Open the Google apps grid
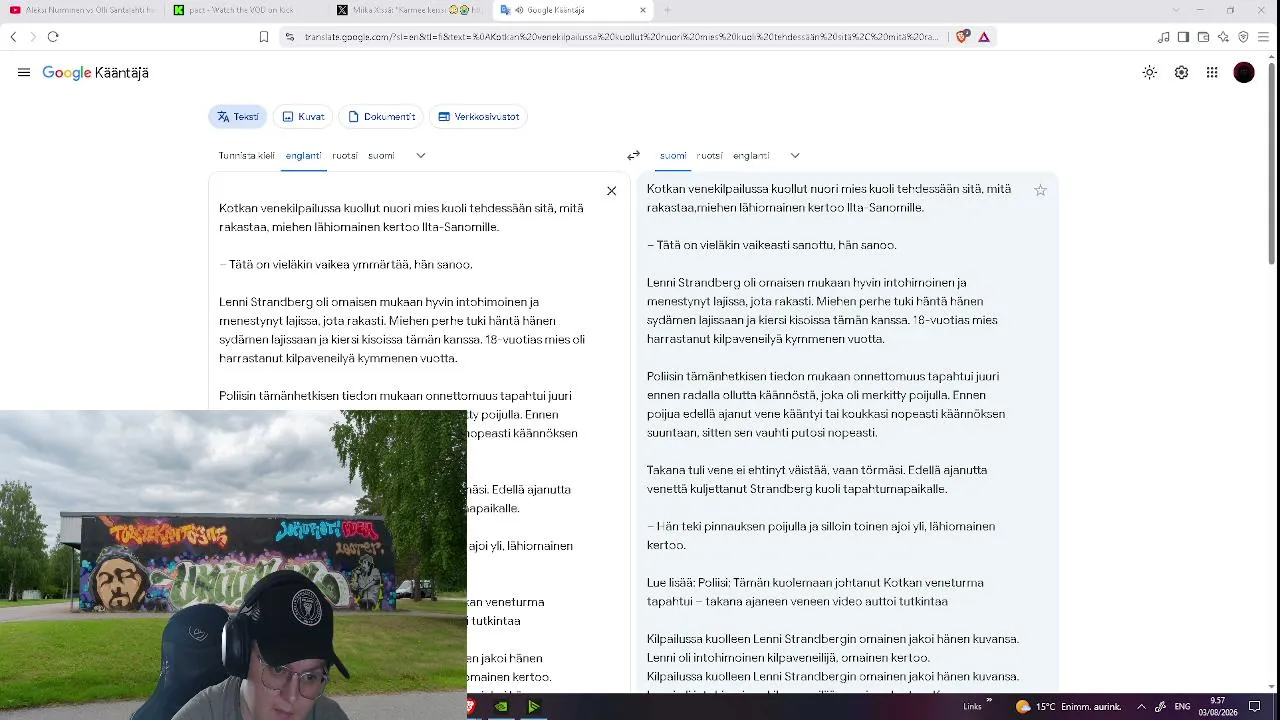1280x720 pixels. point(1212,73)
